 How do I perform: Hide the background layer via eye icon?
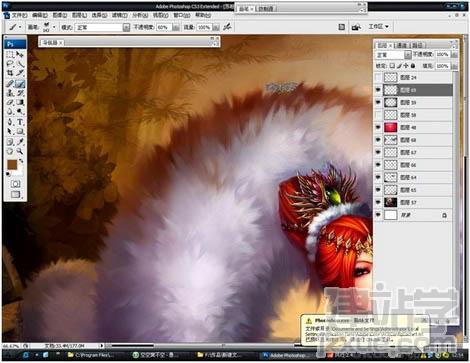tap(378, 215)
